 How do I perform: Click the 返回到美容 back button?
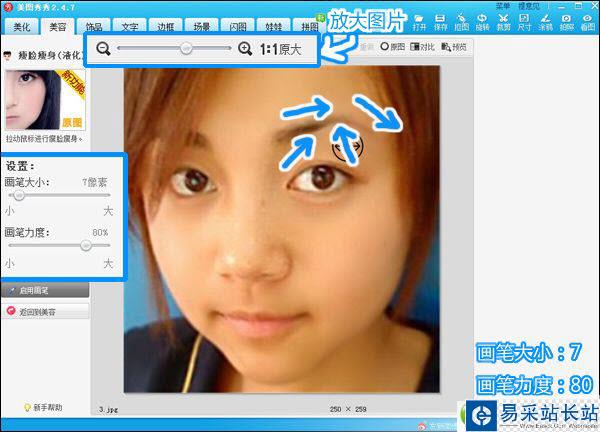(45, 311)
